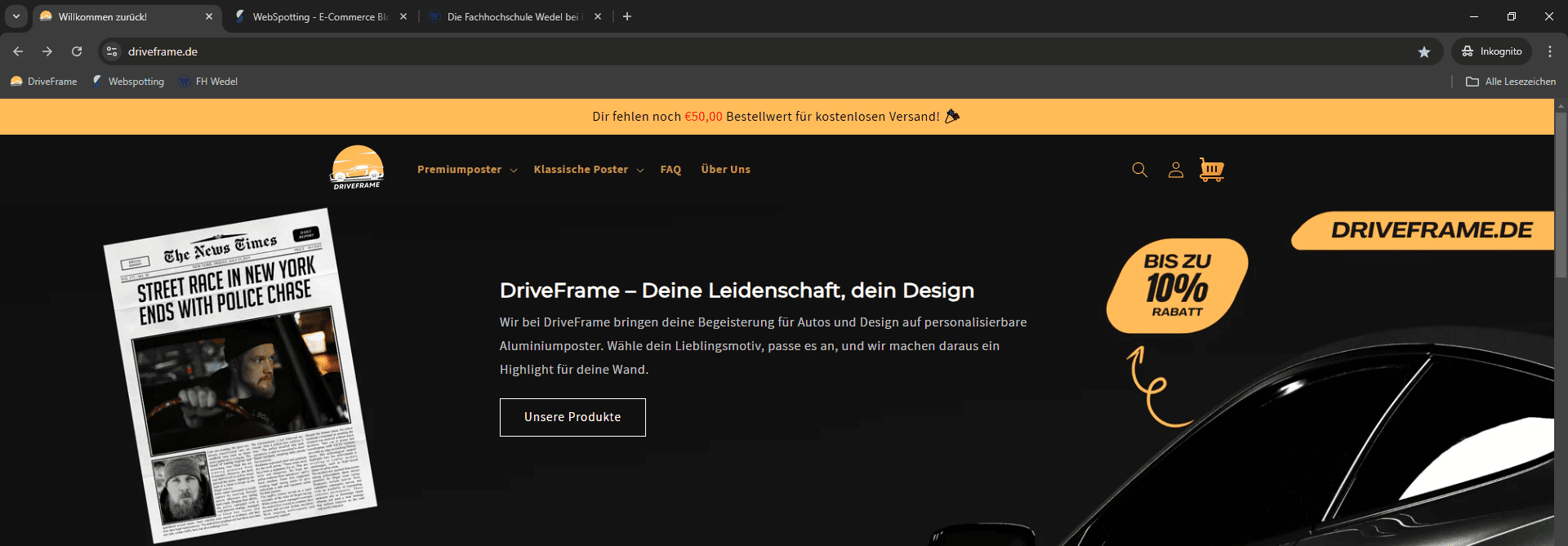1568x546 pixels.
Task: Open the tab search dropdown arrow
Action: [16, 16]
